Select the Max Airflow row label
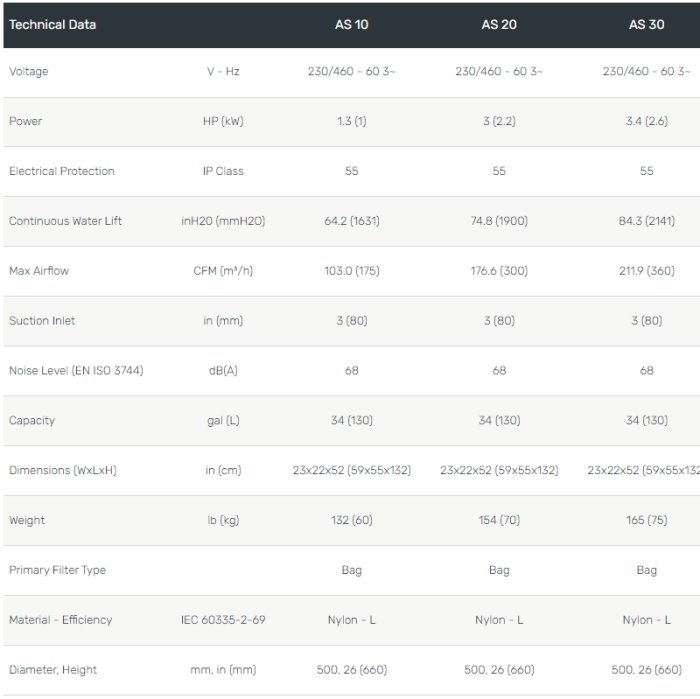700x699 pixels. (x=39, y=271)
